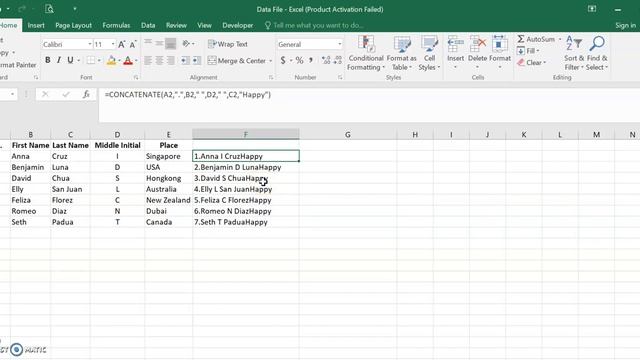Select cell containing 1.Anna I CruzHappy
Viewport: 640px width, 360px height.
[x=246, y=156]
